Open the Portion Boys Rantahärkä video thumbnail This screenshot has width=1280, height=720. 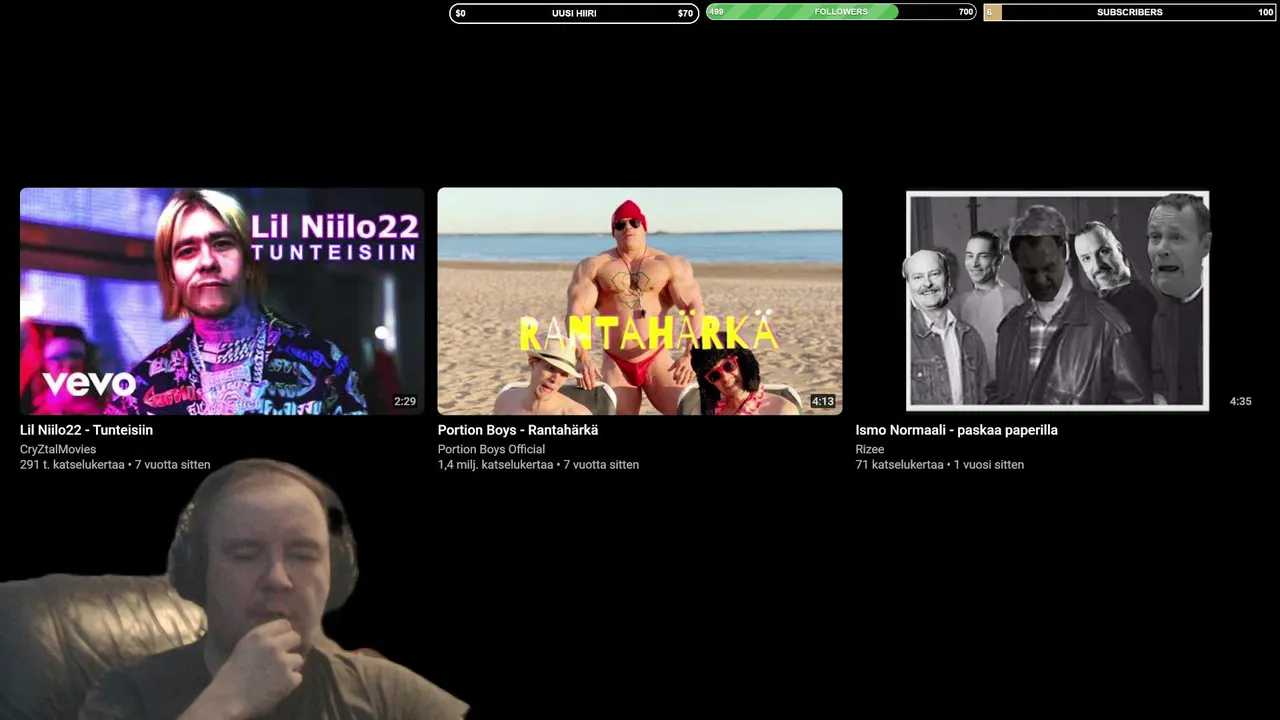click(x=640, y=301)
